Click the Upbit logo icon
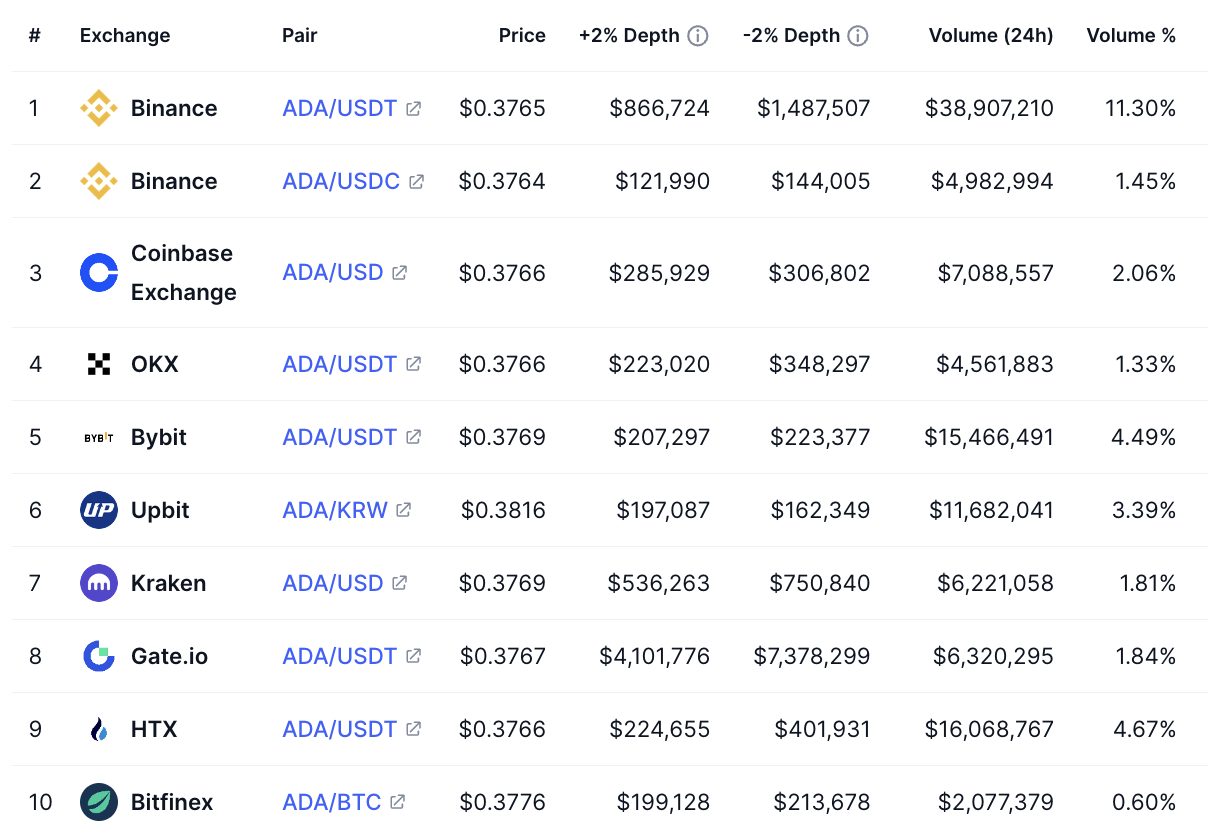1208x833 pixels. pos(99,510)
